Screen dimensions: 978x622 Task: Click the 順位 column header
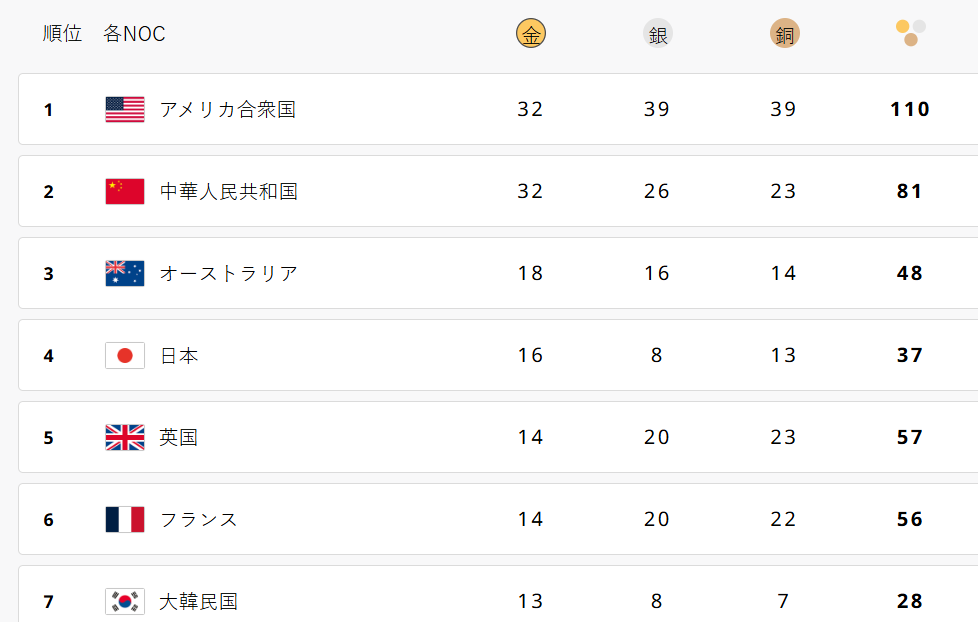[x=62, y=34]
